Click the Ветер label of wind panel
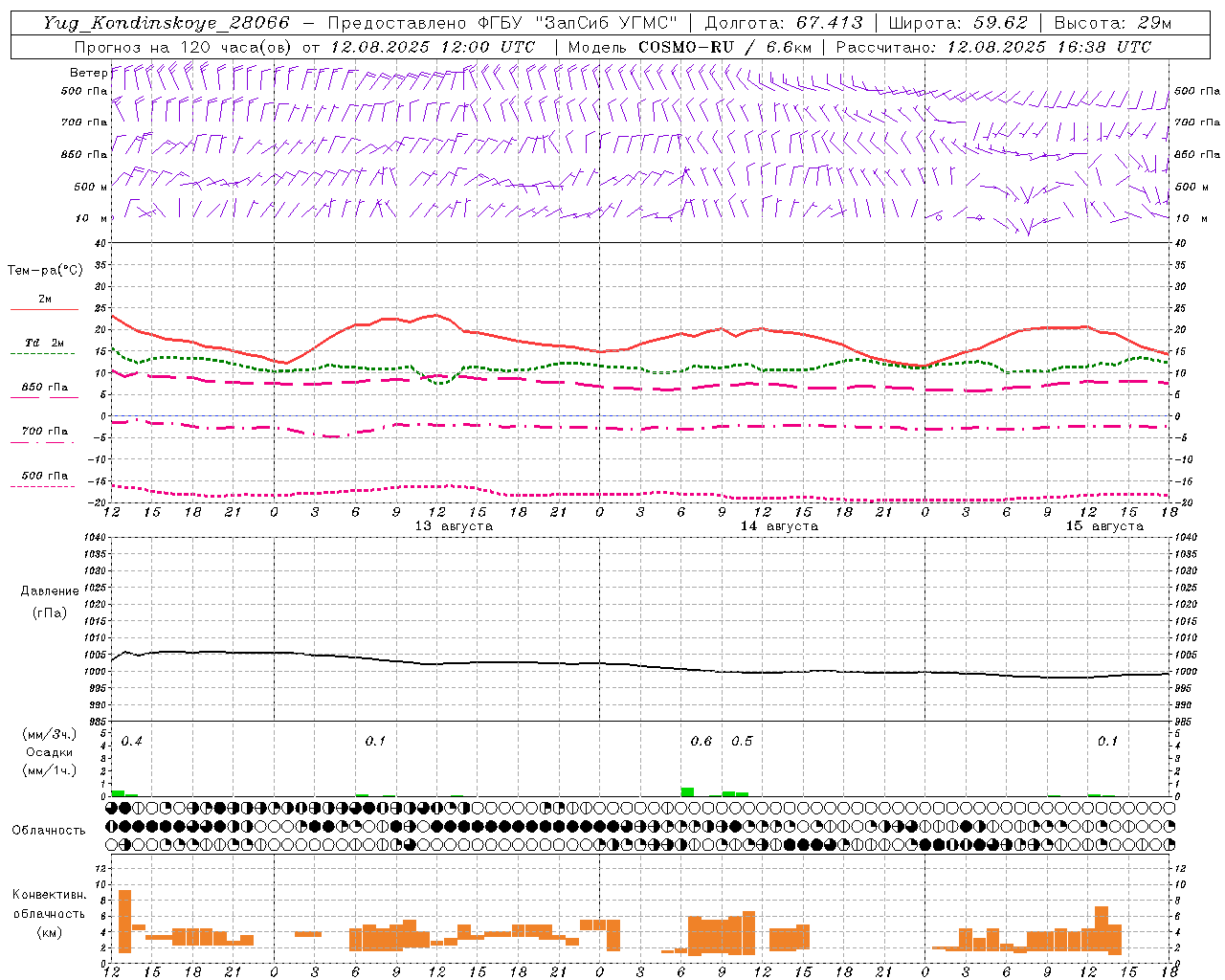 (x=88, y=73)
